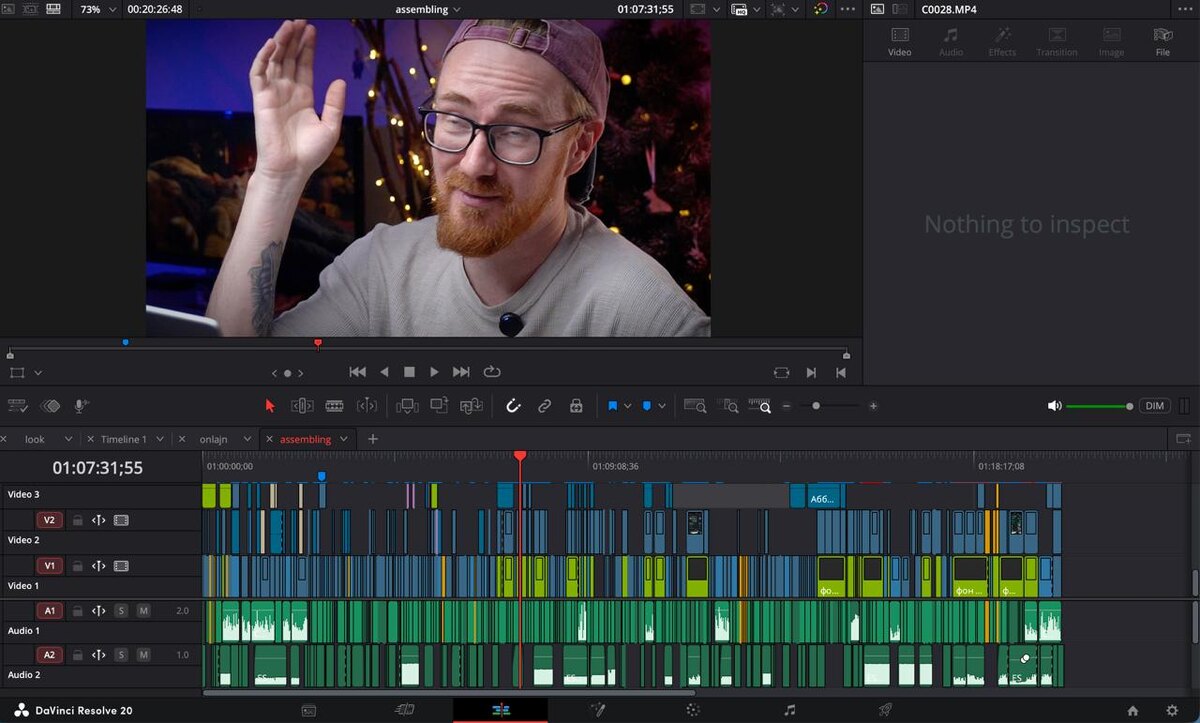Select the arrow Selection Mode tool
The image size is (1200, 723).
(269, 406)
